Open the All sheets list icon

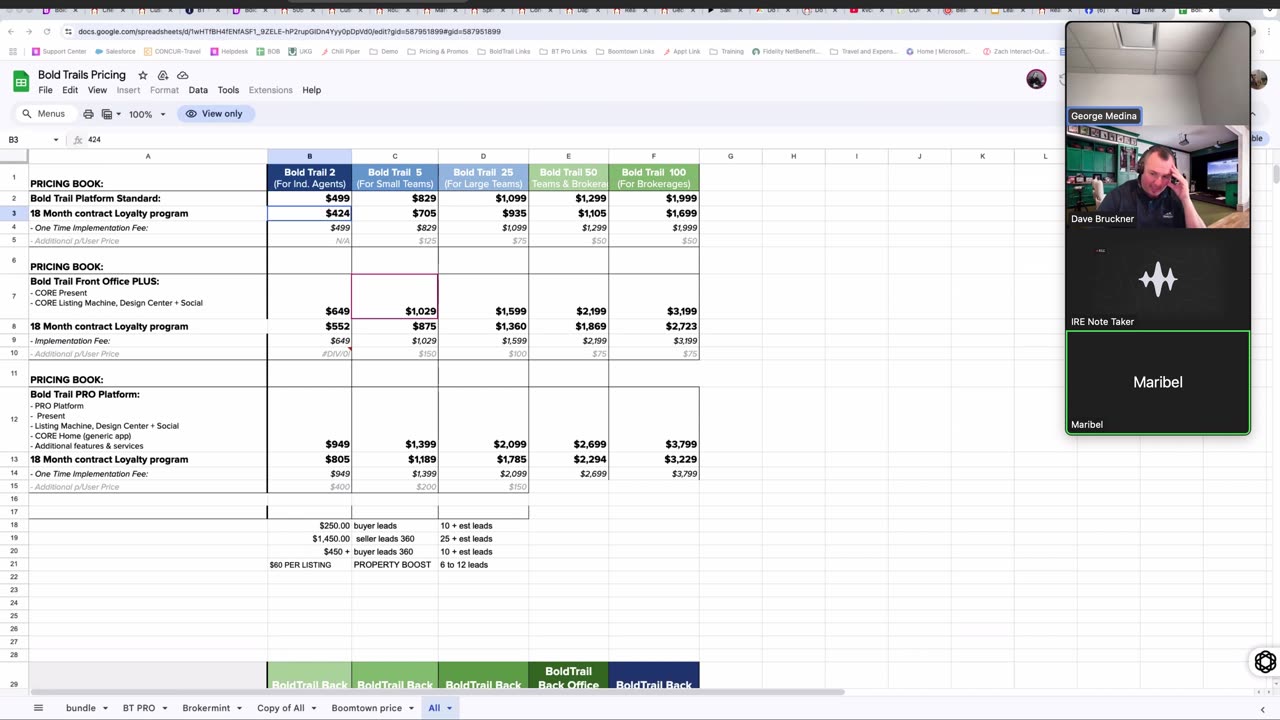(38, 708)
